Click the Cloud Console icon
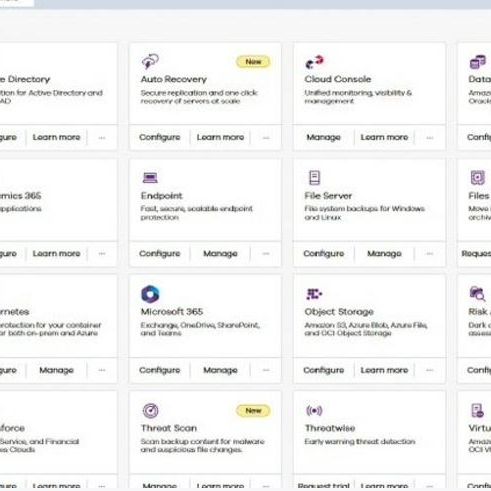Viewport: 491px width, 491px height. (x=314, y=62)
